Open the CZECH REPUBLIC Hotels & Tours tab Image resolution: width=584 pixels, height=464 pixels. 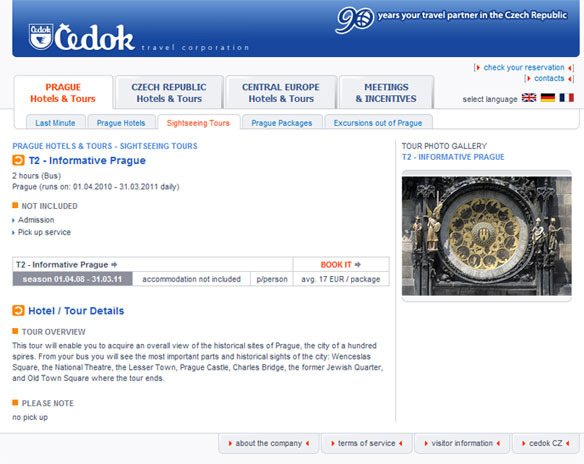pos(169,93)
